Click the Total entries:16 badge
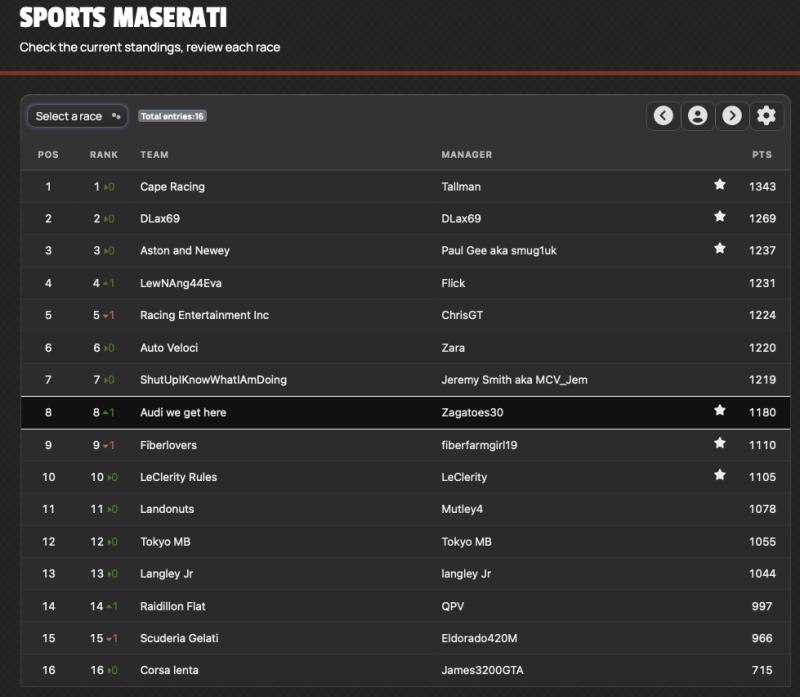 [172, 116]
